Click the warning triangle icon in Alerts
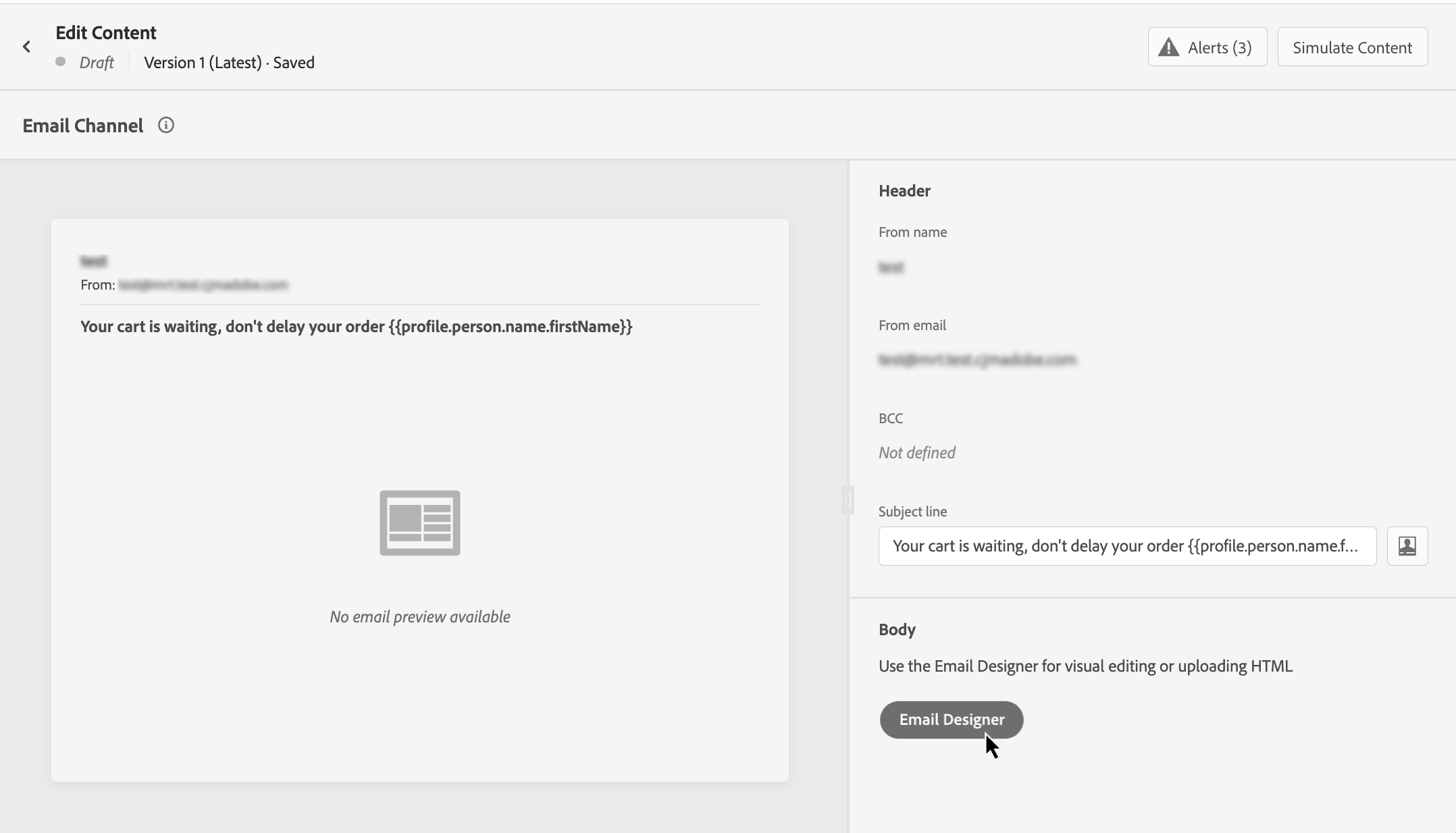1456x833 pixels. point(1168,47)
